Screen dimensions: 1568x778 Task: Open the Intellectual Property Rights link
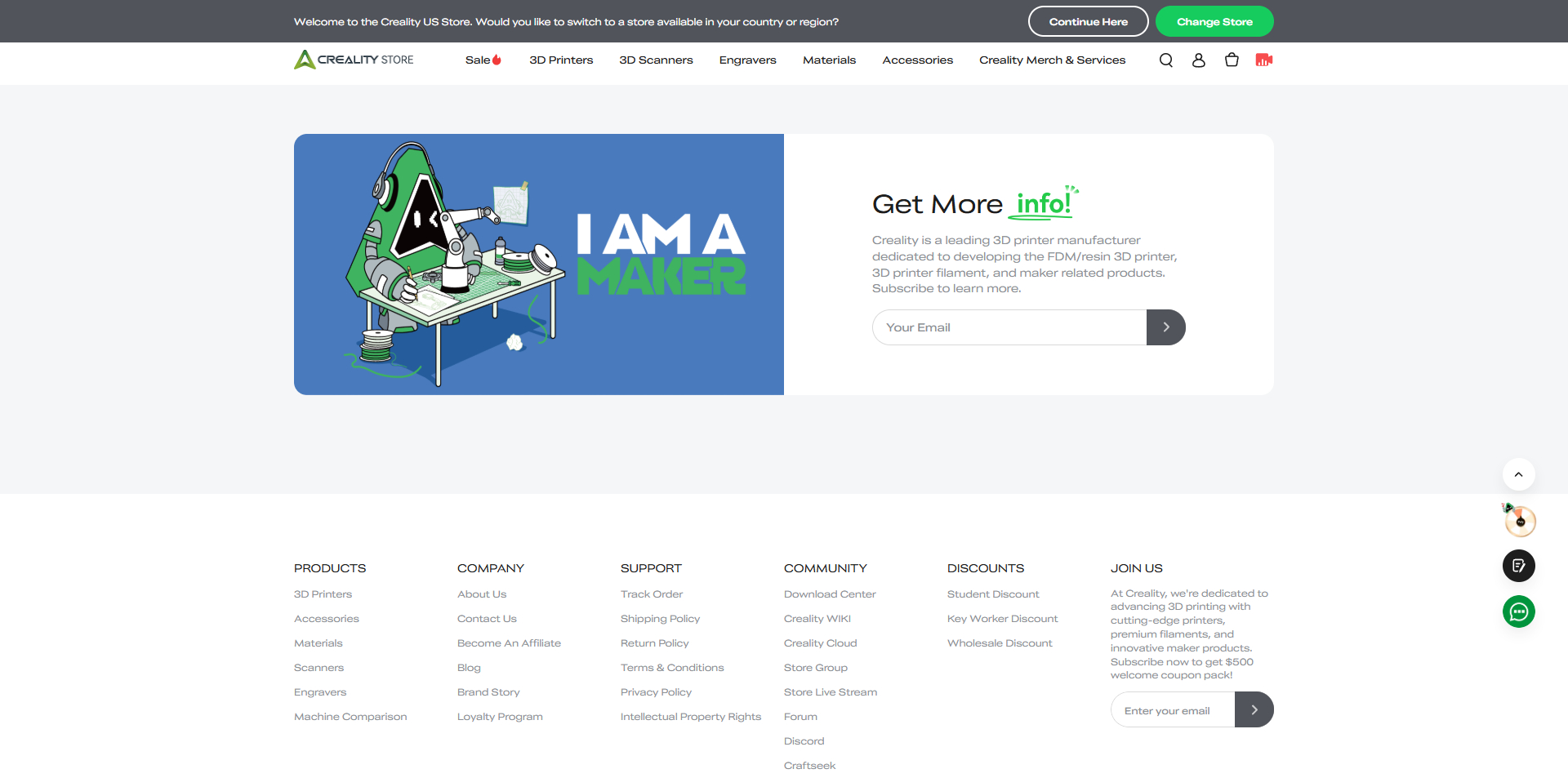point(691,717)
